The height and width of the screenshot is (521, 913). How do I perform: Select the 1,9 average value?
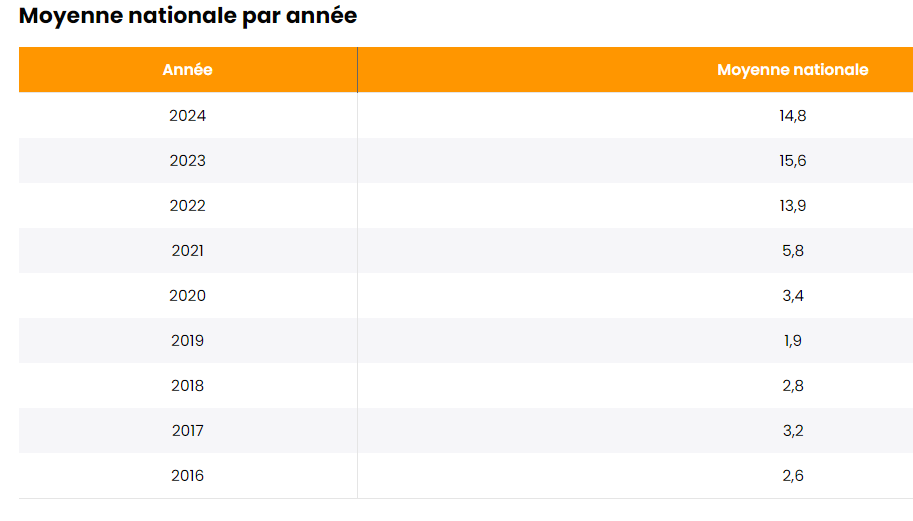[792, 341]
